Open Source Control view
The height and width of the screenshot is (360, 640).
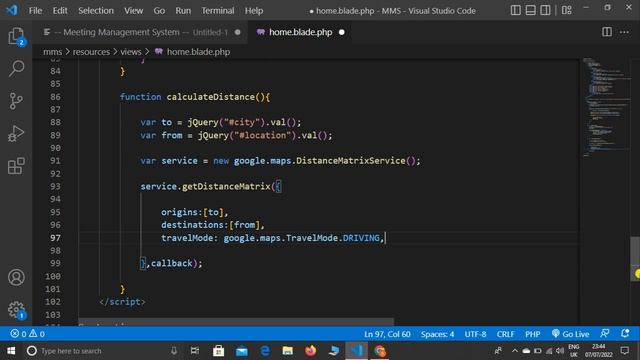click(16, 101)
